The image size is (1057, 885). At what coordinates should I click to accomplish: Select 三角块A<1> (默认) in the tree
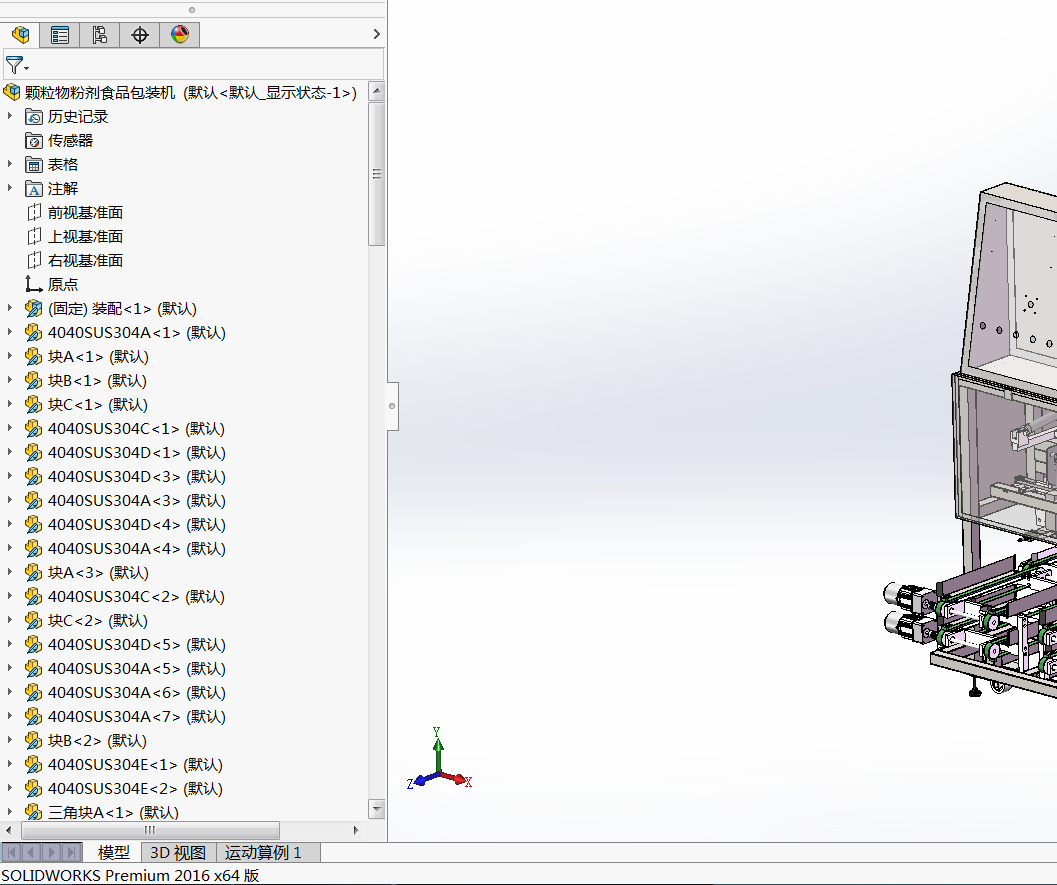coord(113,812)
